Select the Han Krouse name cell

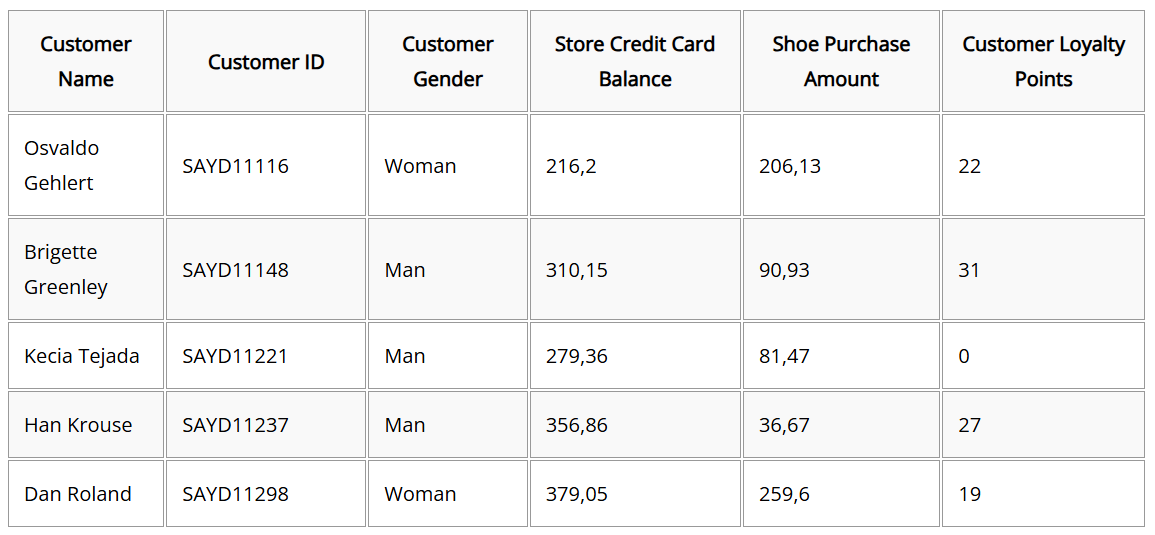click(85, 424)
